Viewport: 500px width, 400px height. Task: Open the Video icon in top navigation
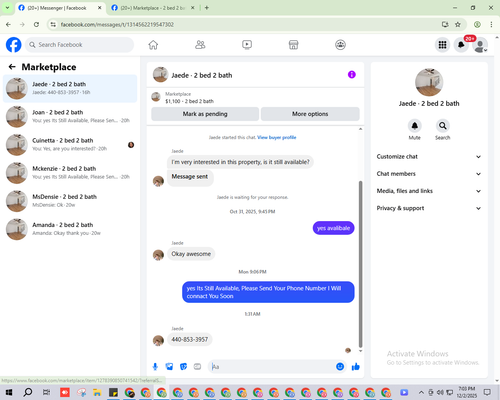(247, 45)
